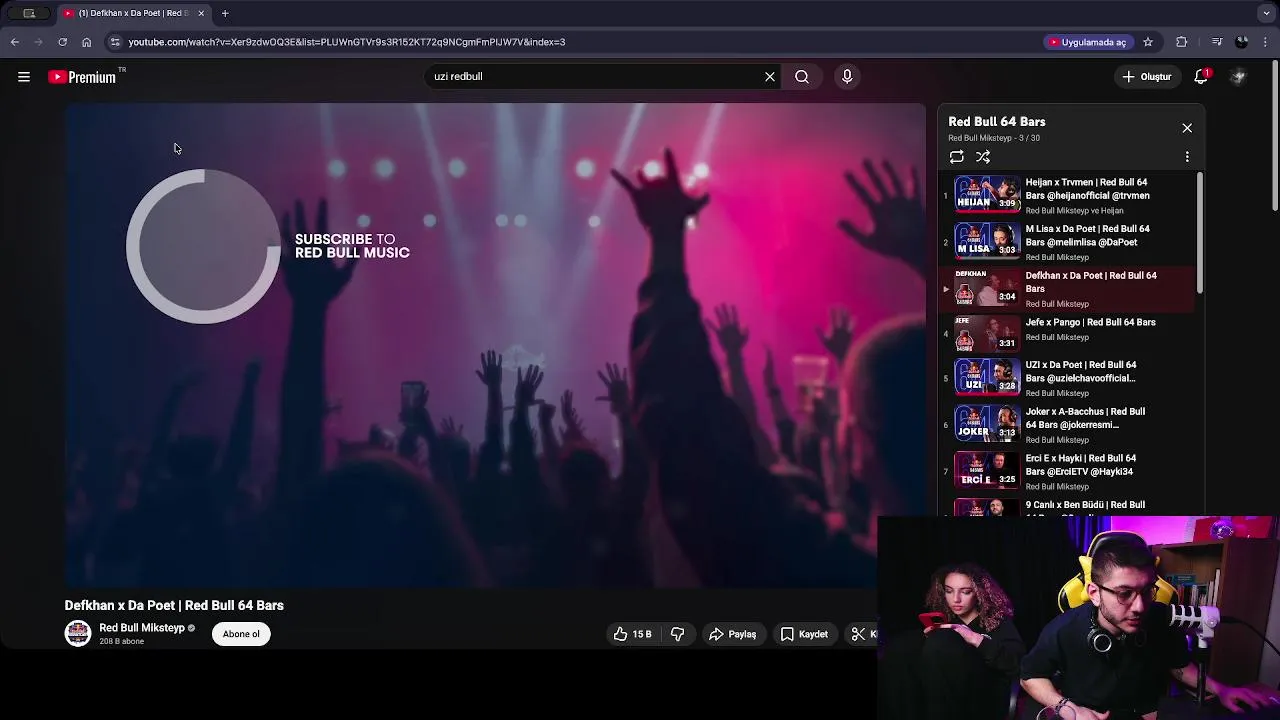Viewport: 1280px width, 720px height.
Task: Open Red Bull Miksteyp channel name
Action: pyautogui.click(x=142, y=628)
